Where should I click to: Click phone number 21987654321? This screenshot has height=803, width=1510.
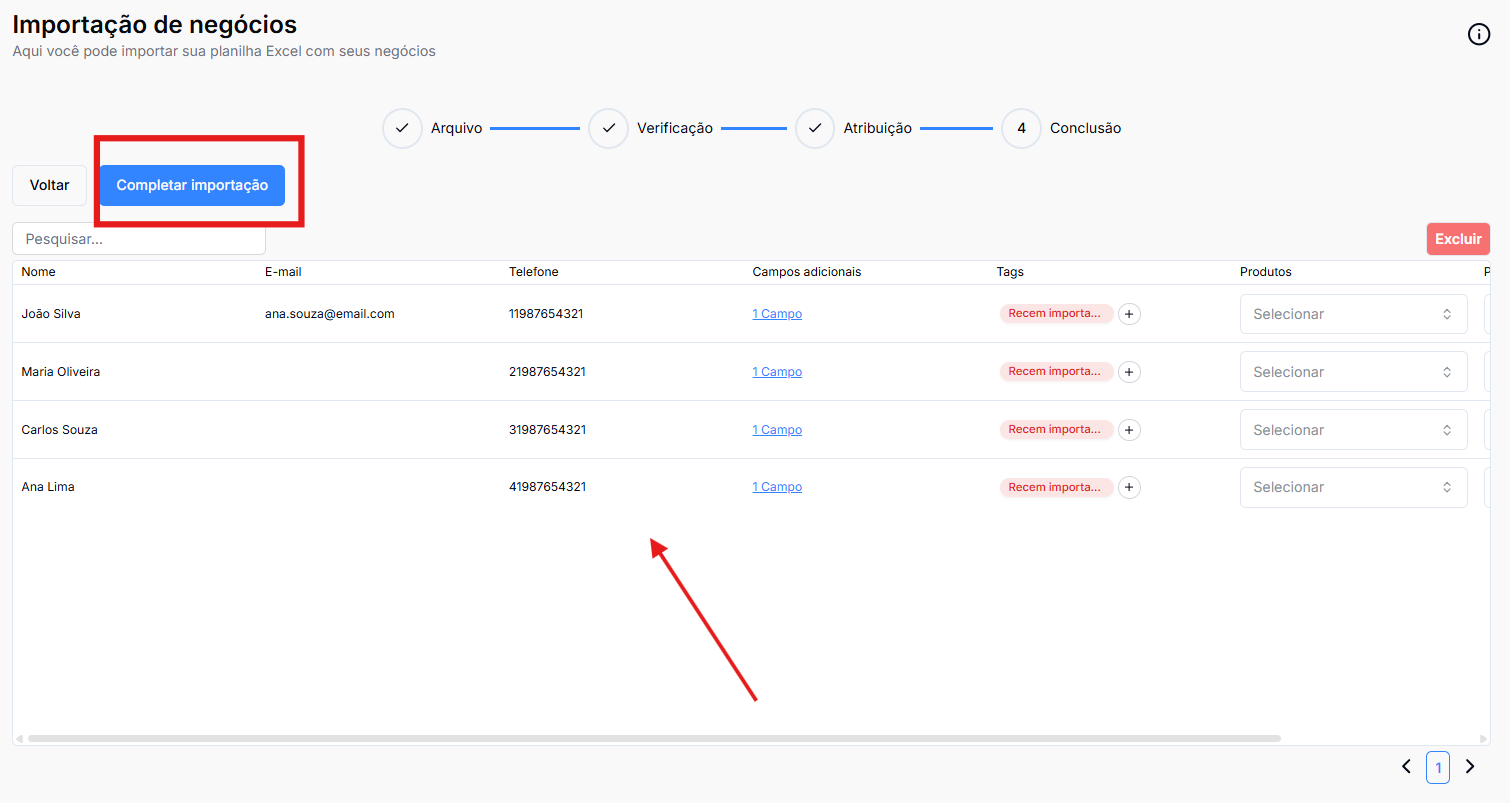(547, 372)
